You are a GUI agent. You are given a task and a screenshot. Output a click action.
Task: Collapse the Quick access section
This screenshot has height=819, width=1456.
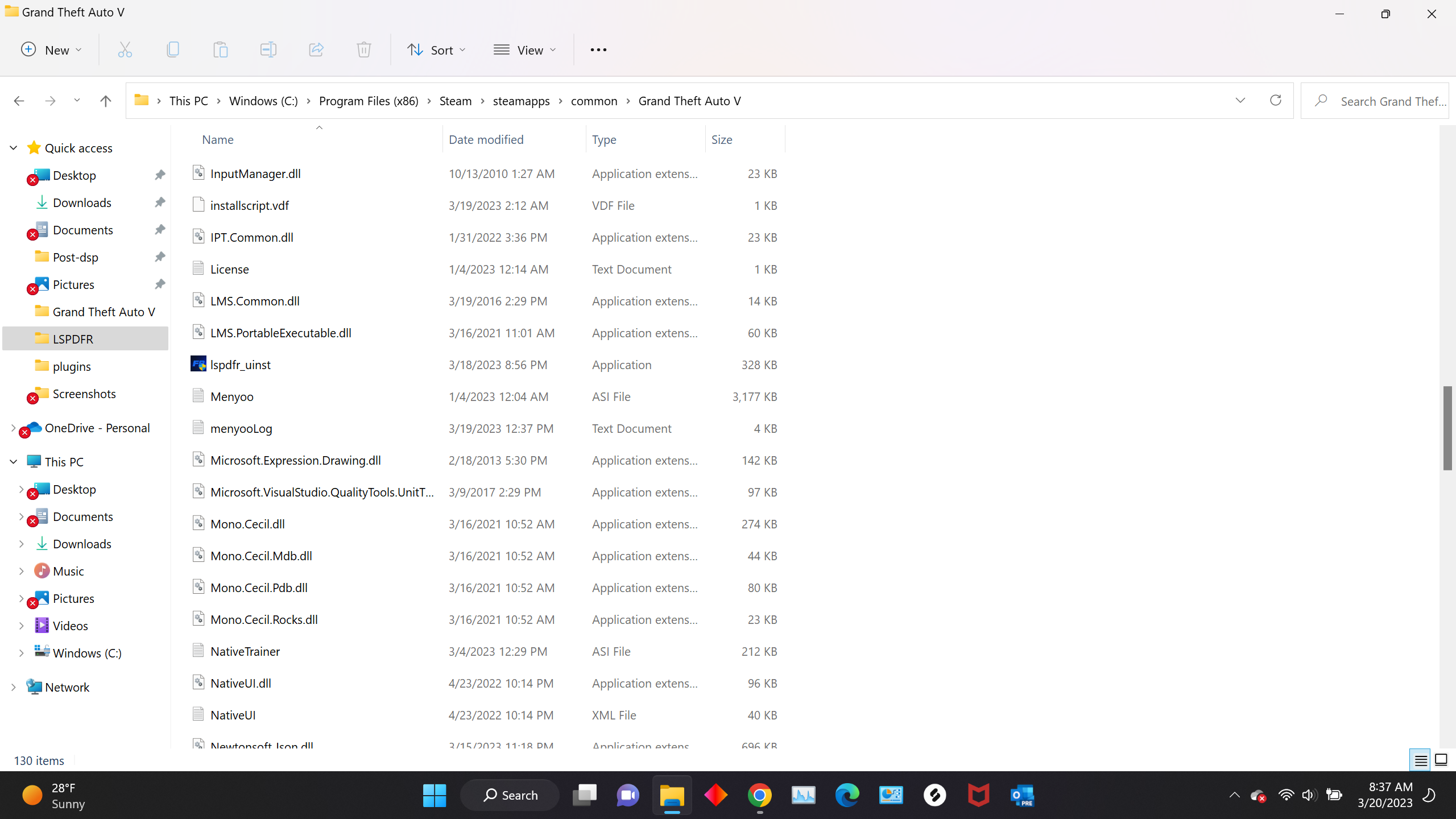pos(14,148)
